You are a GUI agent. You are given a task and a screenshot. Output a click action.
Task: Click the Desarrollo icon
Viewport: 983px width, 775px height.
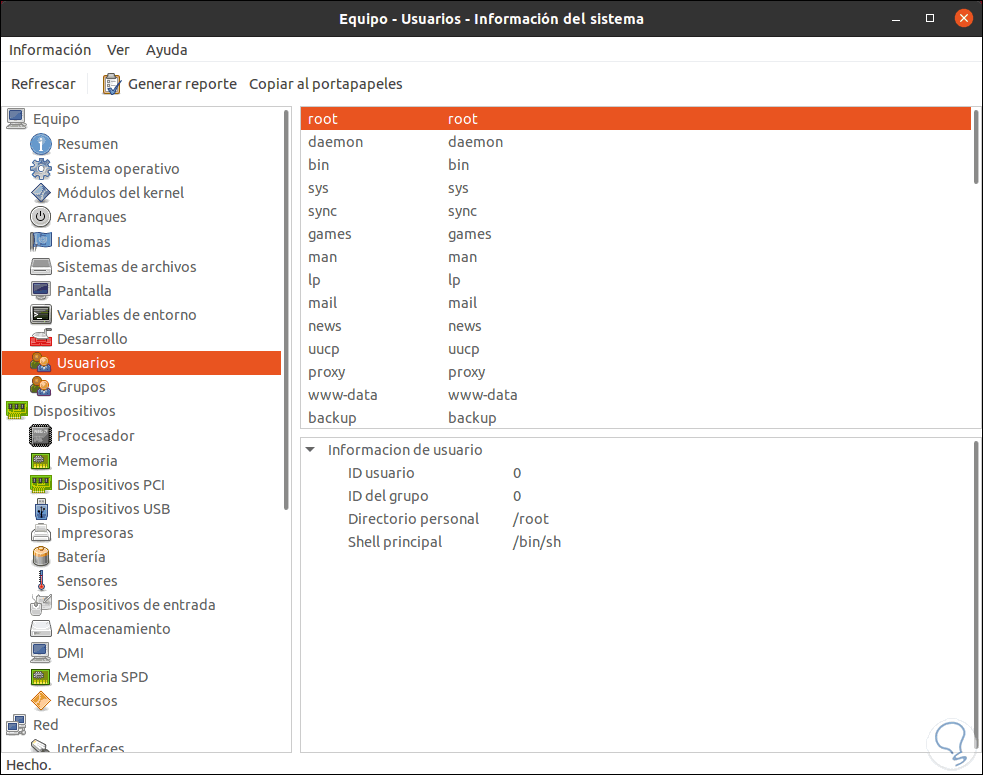click(41, 339)
